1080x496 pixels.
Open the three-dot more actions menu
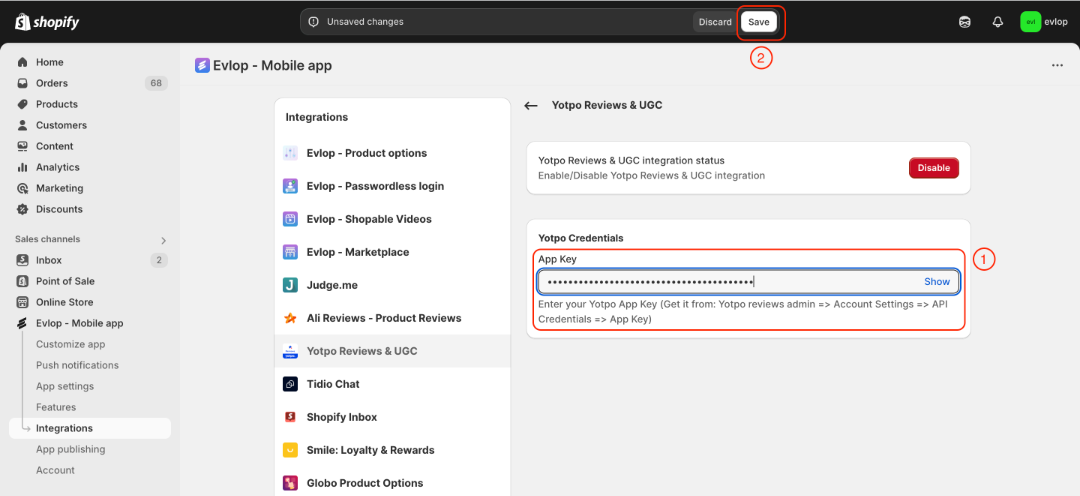coord(1057,65)
